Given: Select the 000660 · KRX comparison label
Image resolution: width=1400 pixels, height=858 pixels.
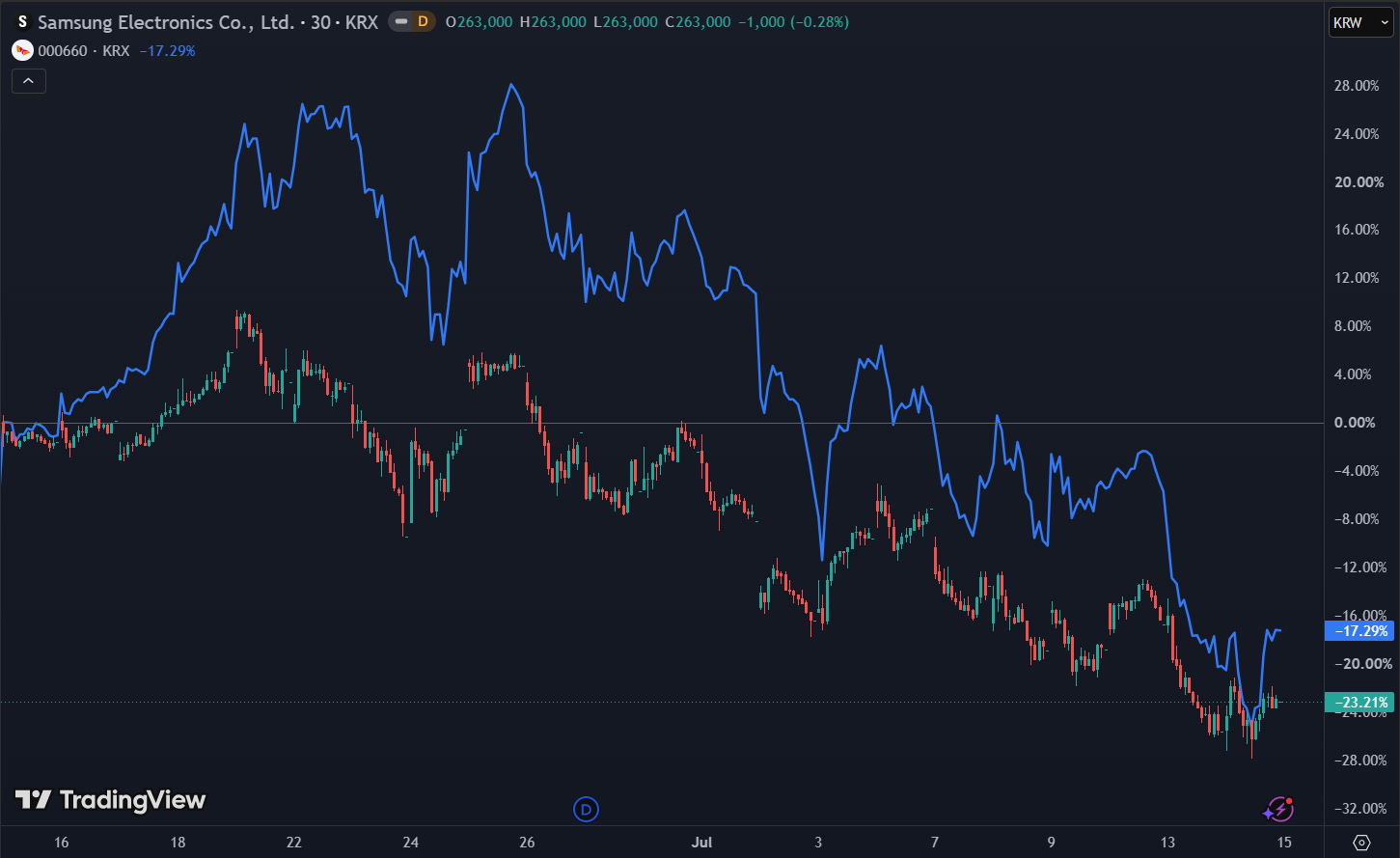Looking at the screenshot, I should pyautogui.click(x=84, y=50).
